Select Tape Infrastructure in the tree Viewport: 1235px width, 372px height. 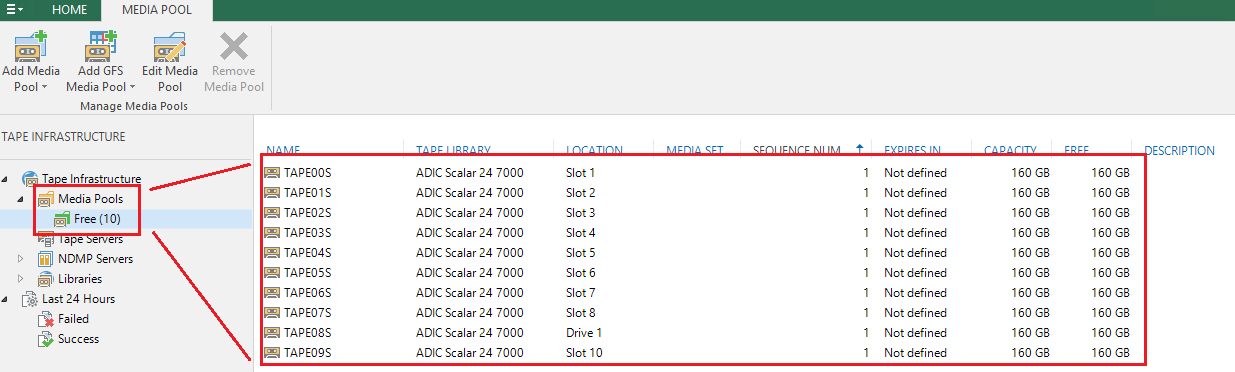(x=91, y=179)
